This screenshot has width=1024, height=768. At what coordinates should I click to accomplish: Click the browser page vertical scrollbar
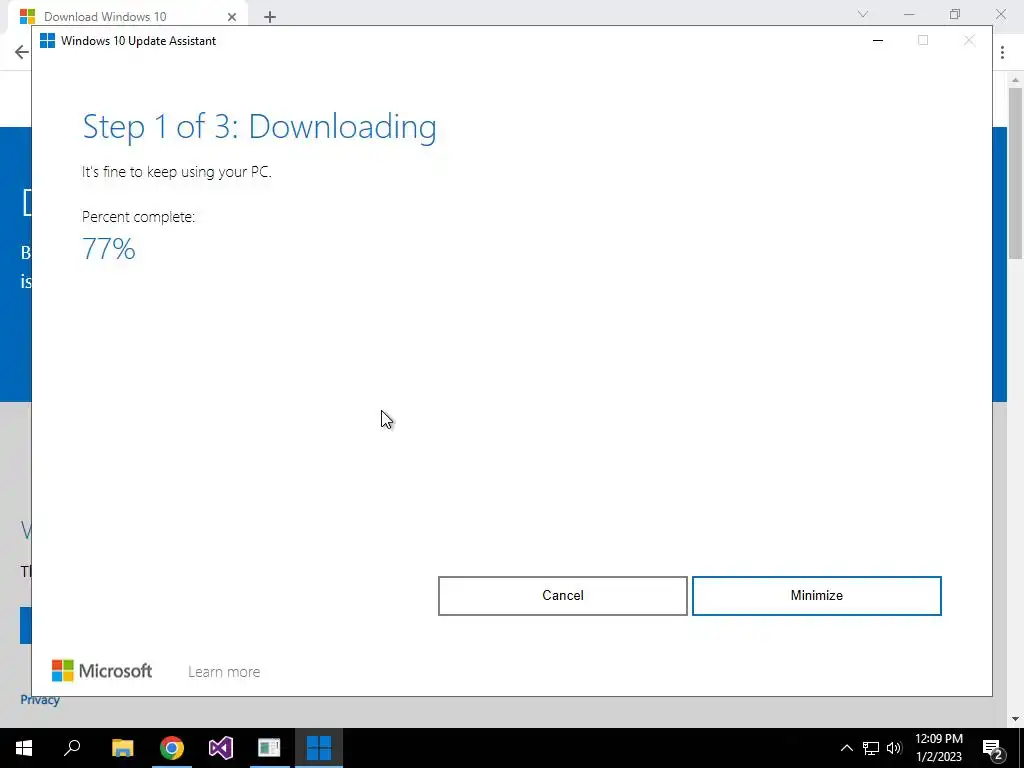click(1015, 173)
